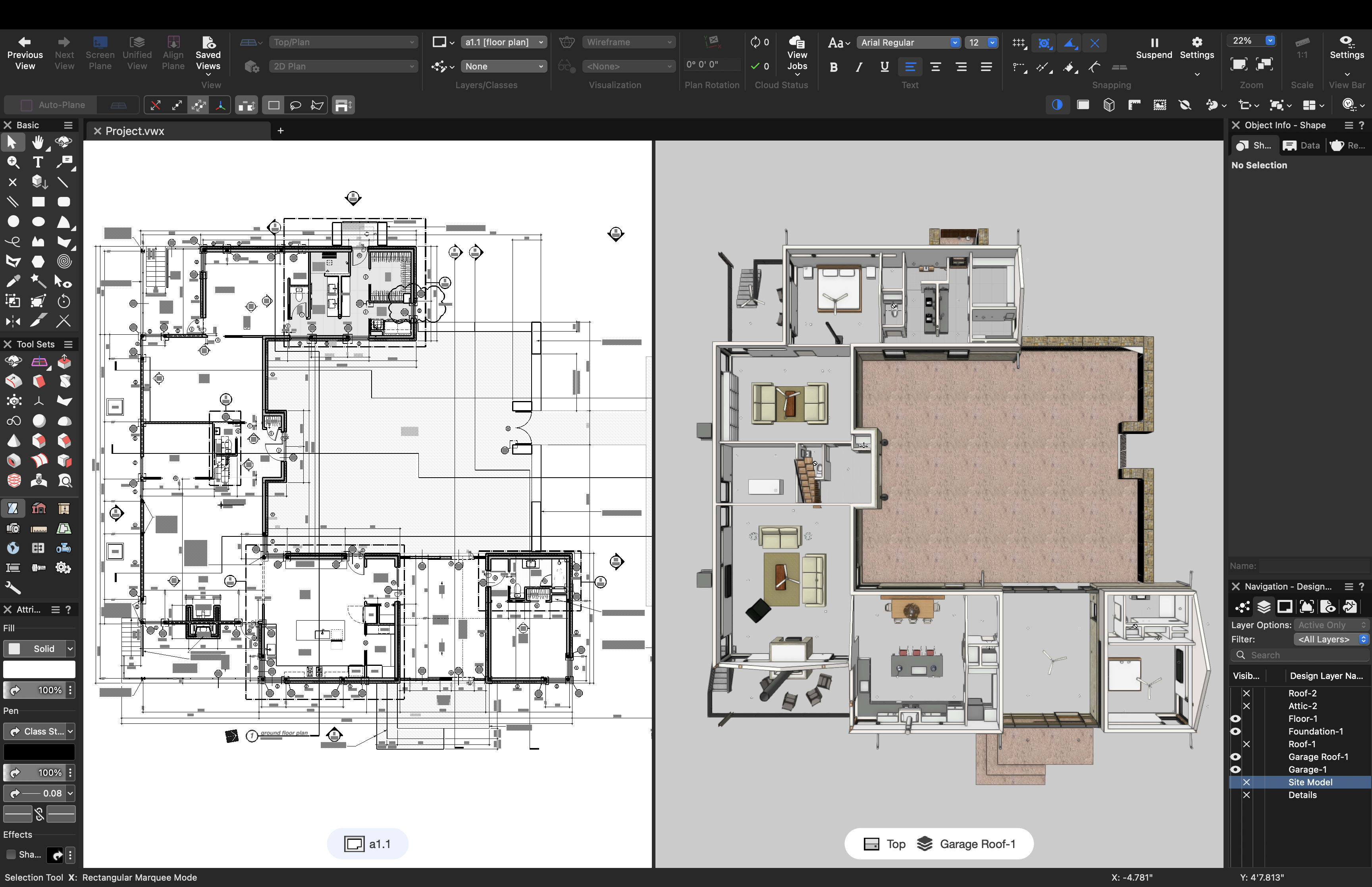The width and height of the screenshot is (1372, 887).
Task: Select the Text tool in Basic palette
Action: tap(38, 162)
